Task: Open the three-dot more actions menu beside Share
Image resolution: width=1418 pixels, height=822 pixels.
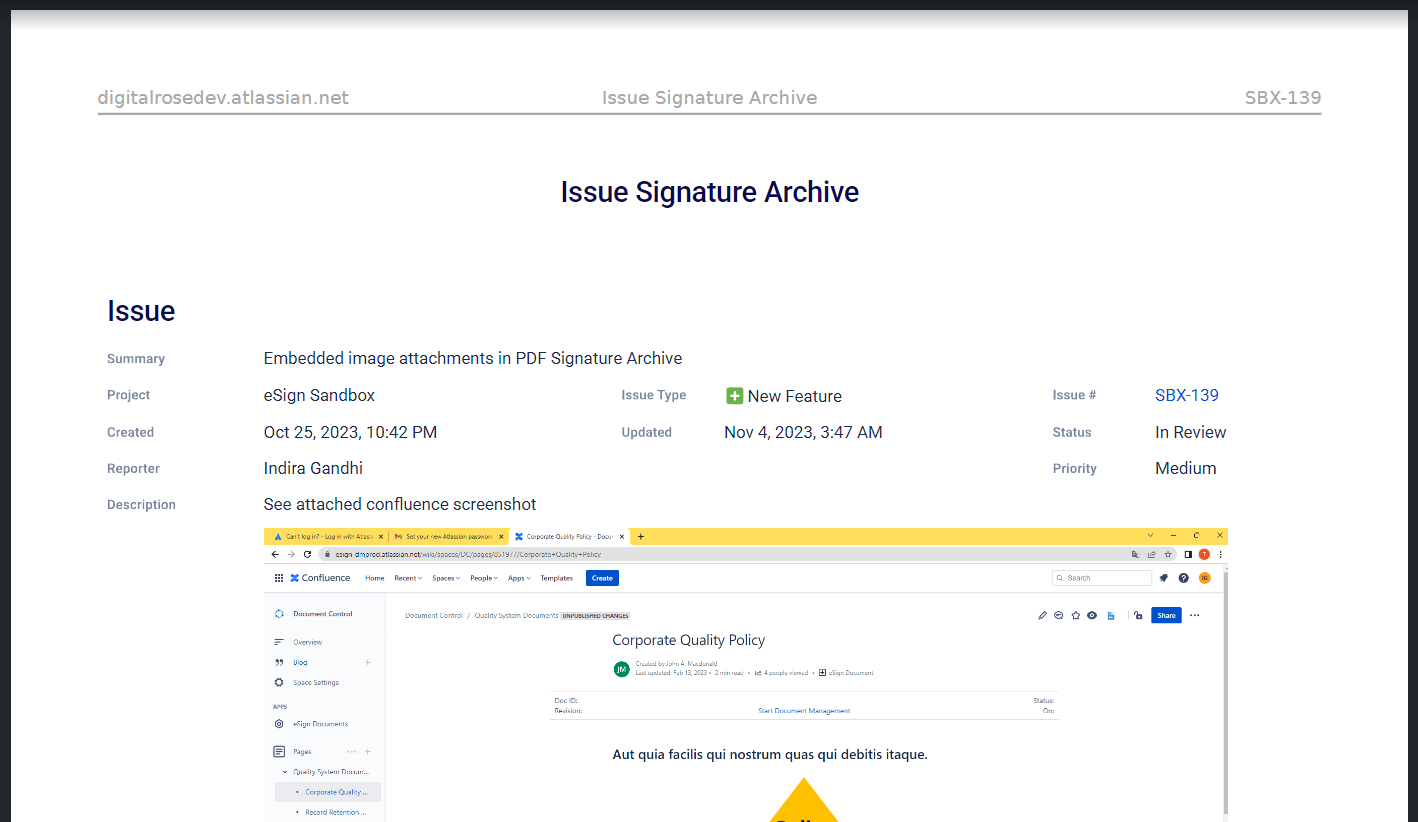Action: (x=1194, y=615)
